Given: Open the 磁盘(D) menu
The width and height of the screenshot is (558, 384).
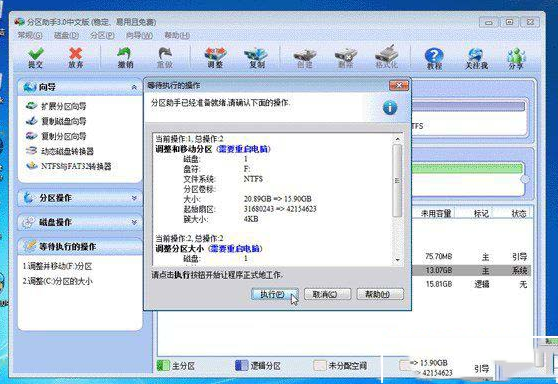Looking at the screenshot, I should click(x=66, y=36).
